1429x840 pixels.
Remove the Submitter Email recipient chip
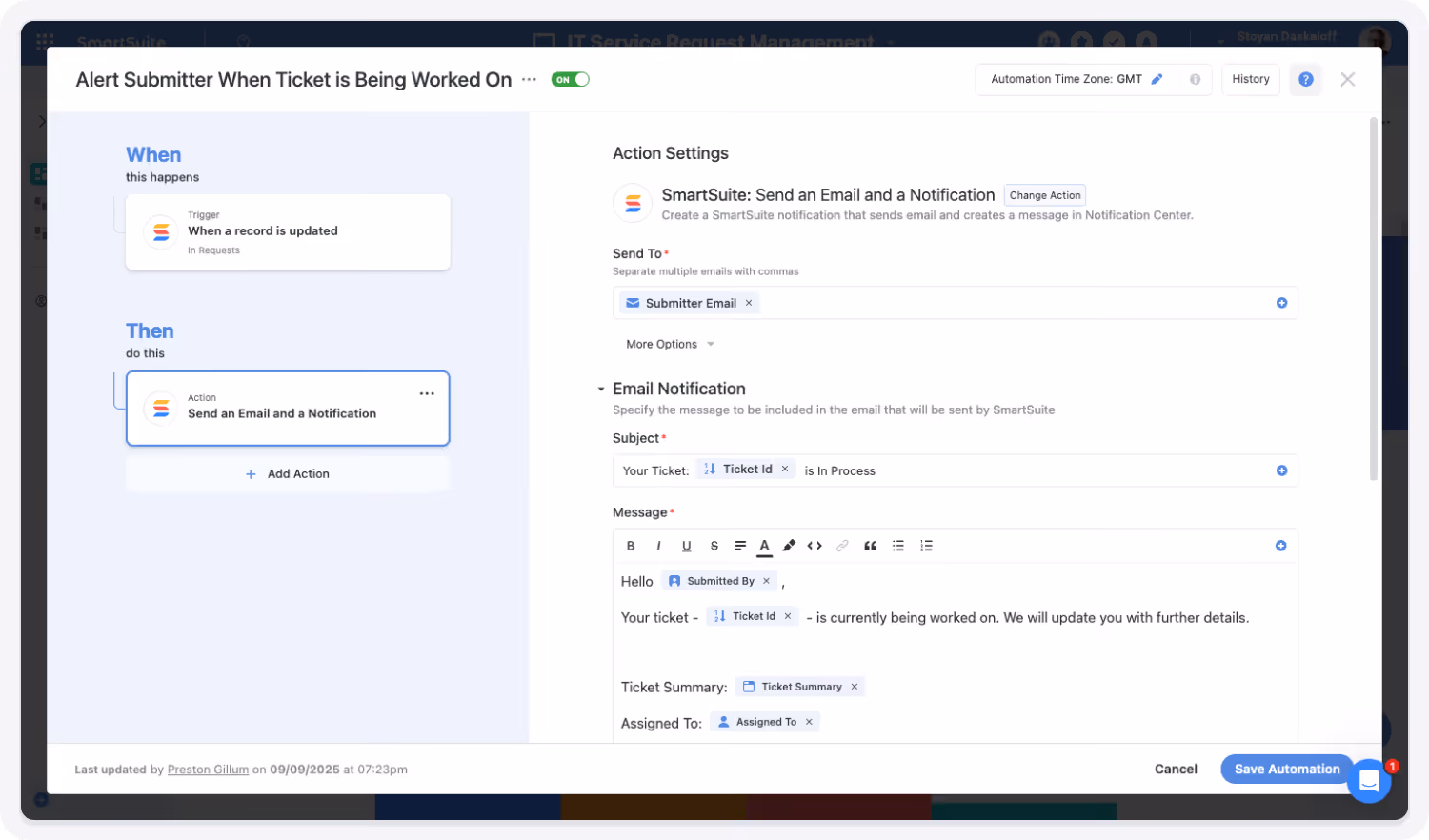(749, 303)
